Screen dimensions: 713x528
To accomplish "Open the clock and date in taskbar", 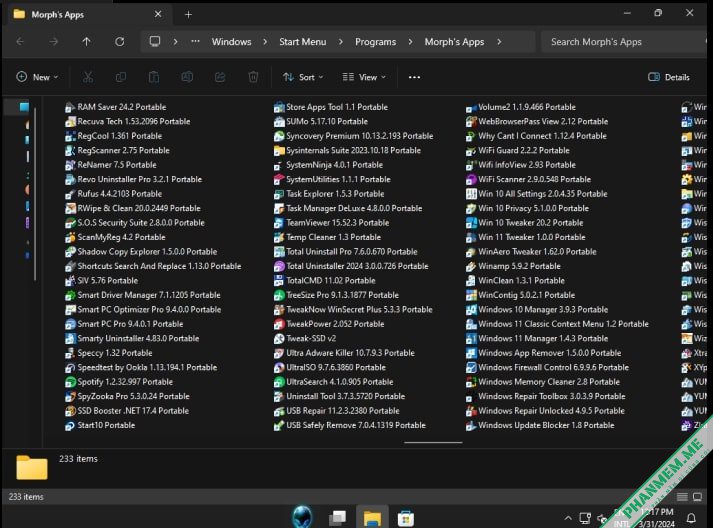I will 656,518.
